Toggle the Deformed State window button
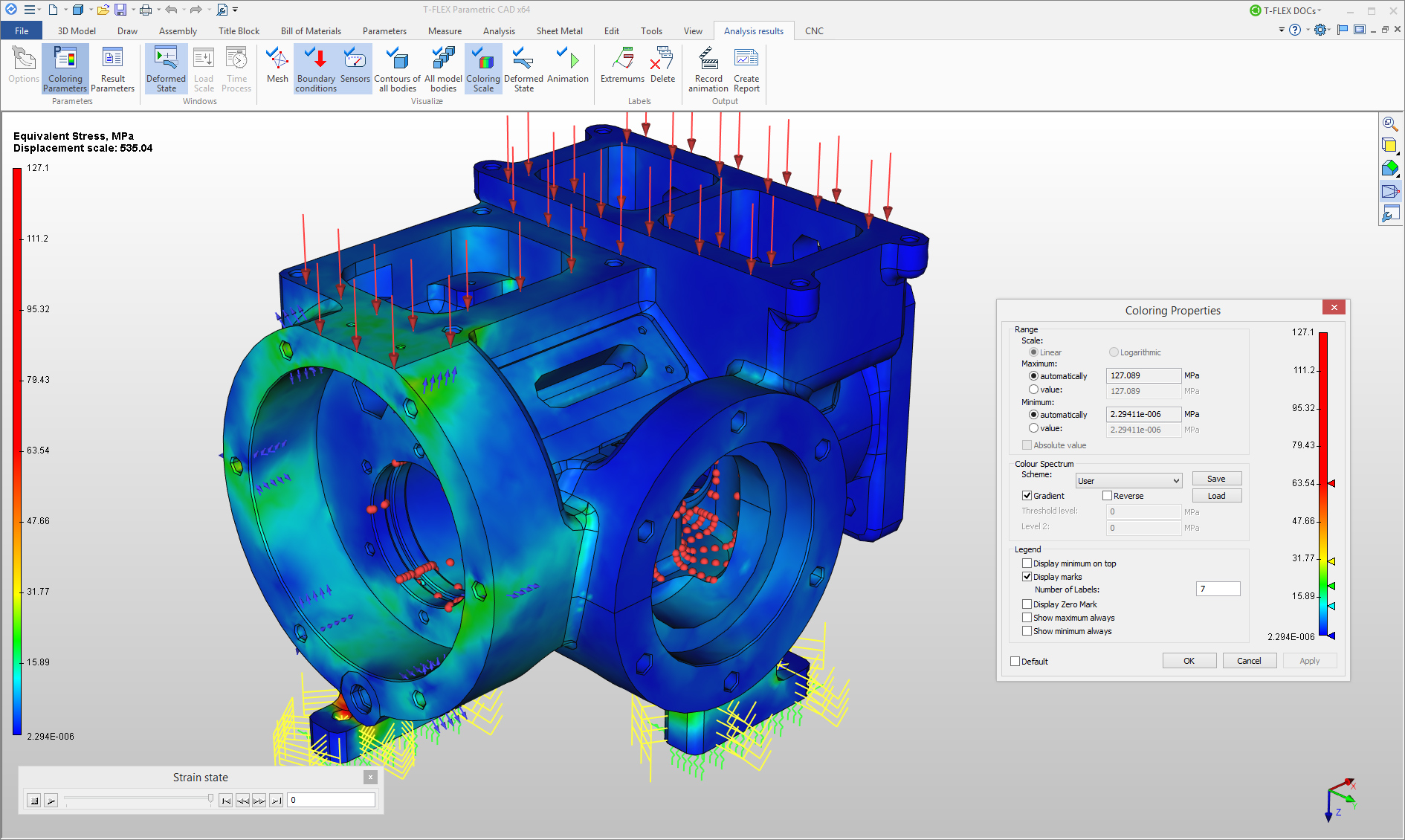1405x840 pixels. pos(166,69)
